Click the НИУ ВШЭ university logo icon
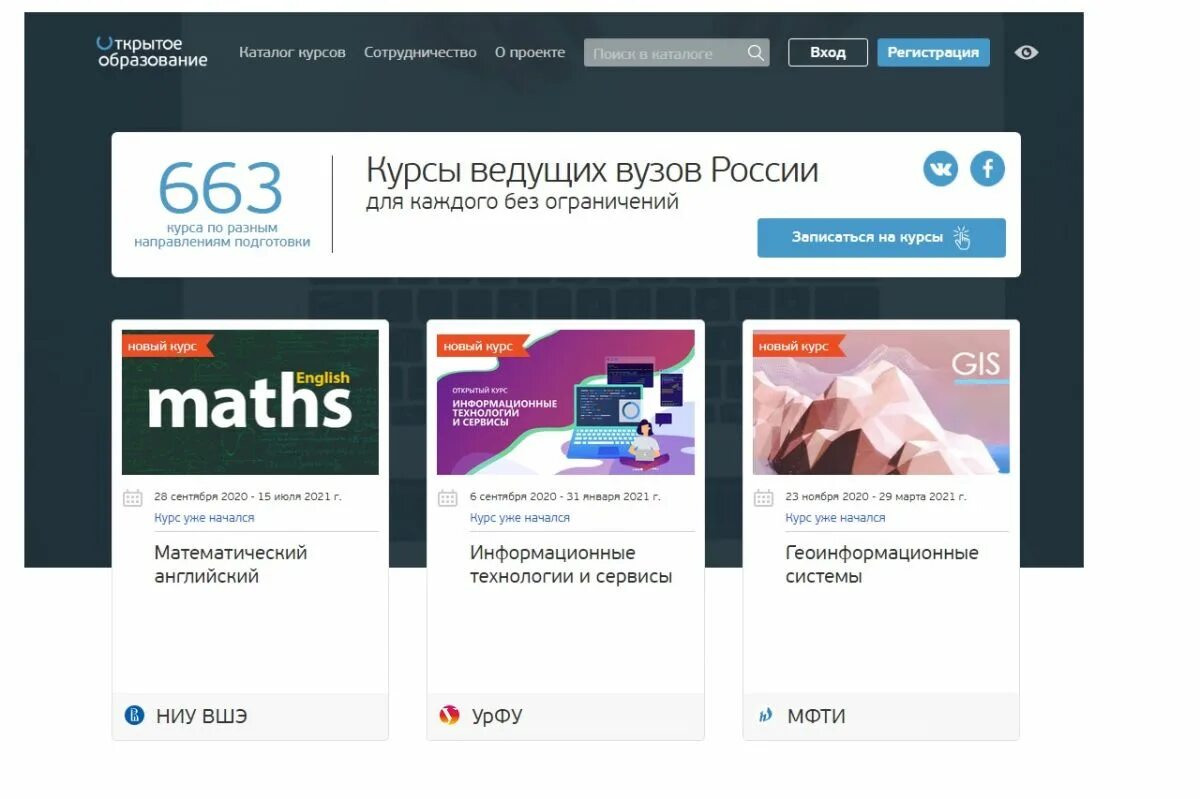Viewport: 1200px width, 799px height. tap(134, 716)
